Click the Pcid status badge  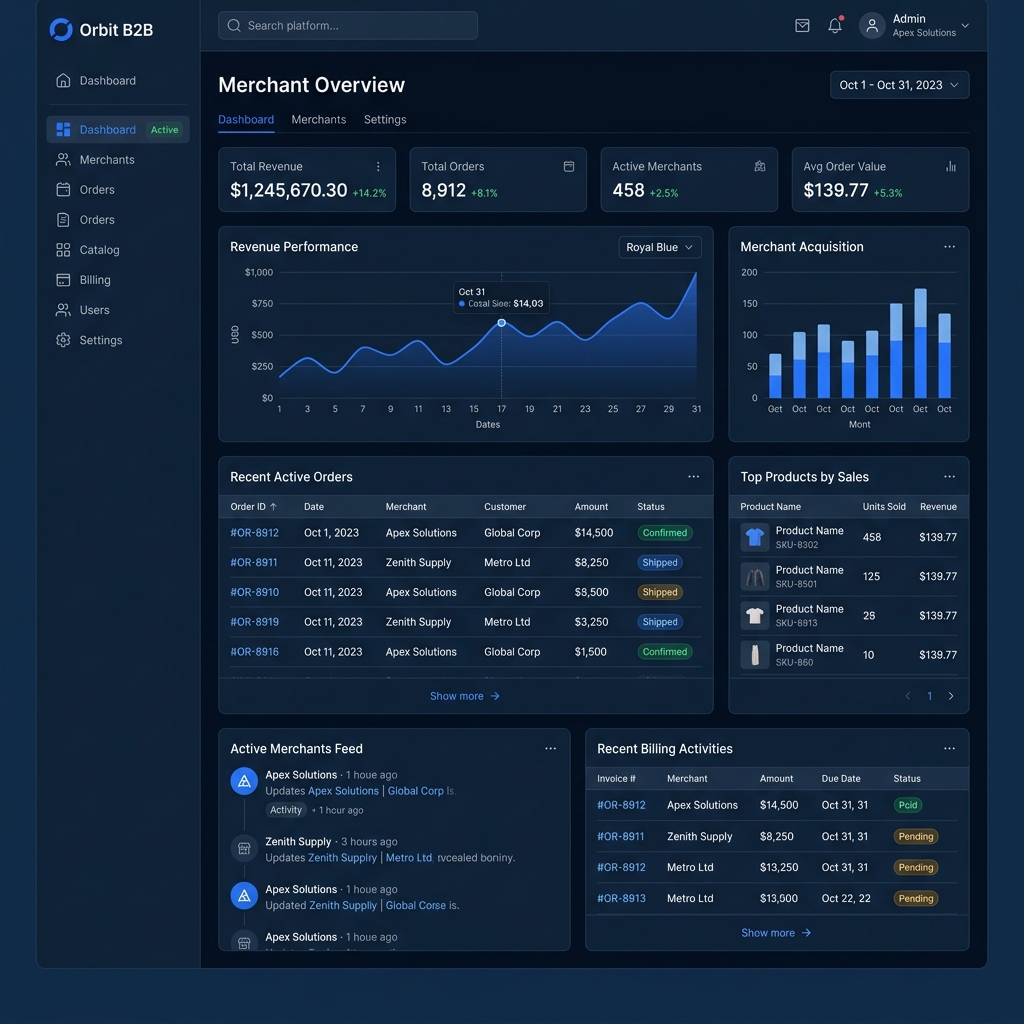click(908, 805)
